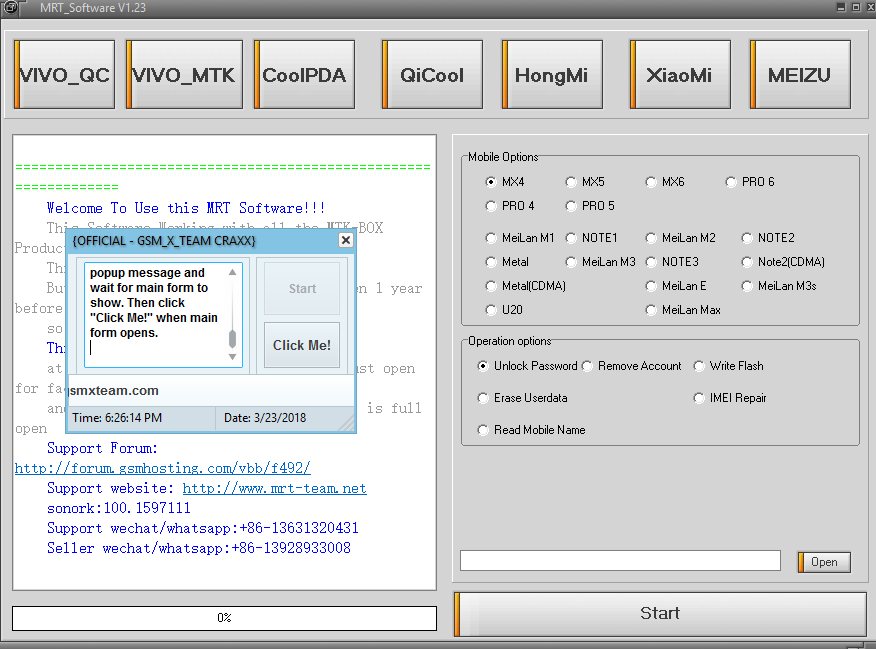
Task: Close the GSM_X_TEAM CRAXX popup
Action: pyautogui.click(x=346, y=240)
